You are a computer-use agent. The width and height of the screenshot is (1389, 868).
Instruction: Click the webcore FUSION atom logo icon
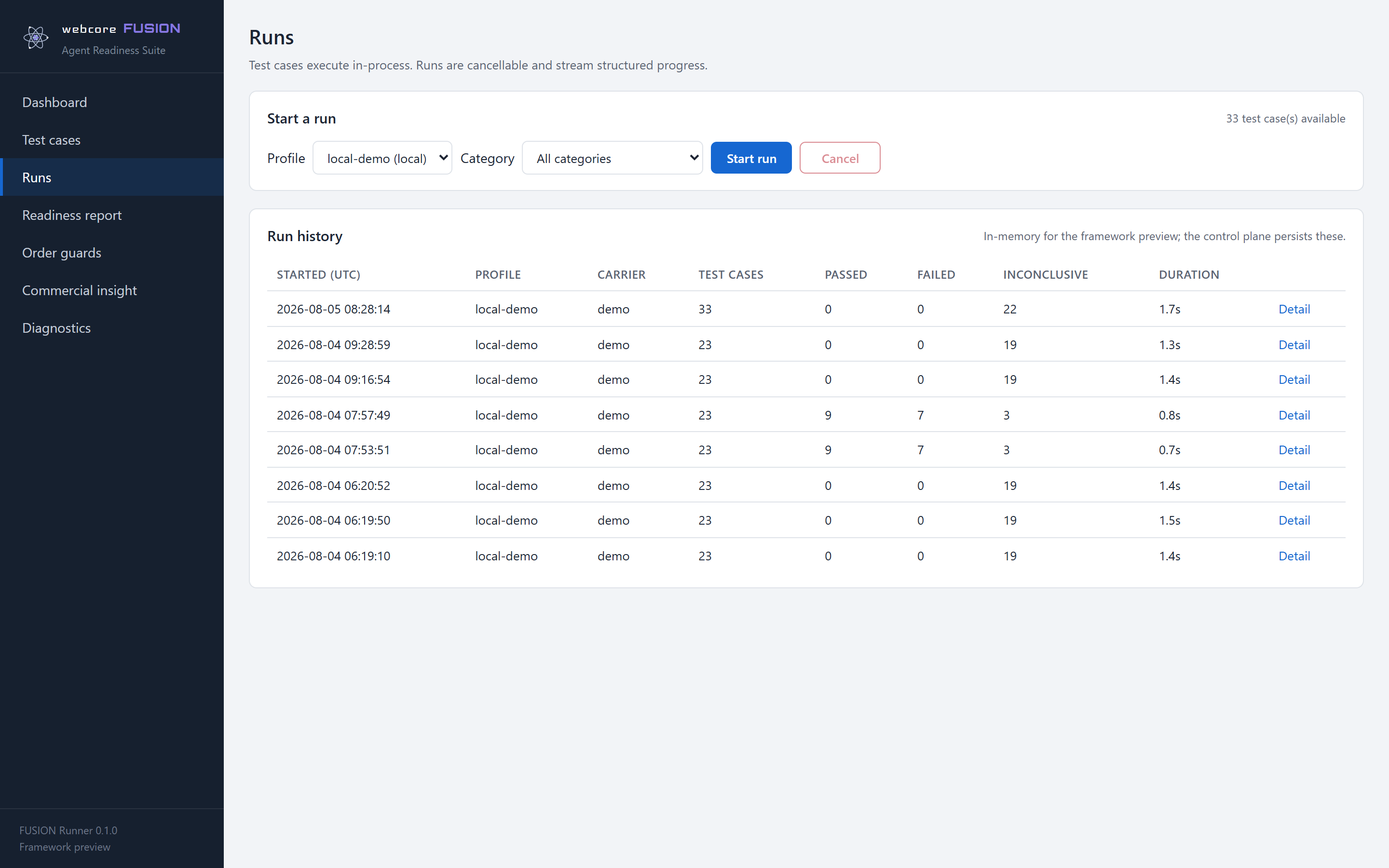(36, 38)
